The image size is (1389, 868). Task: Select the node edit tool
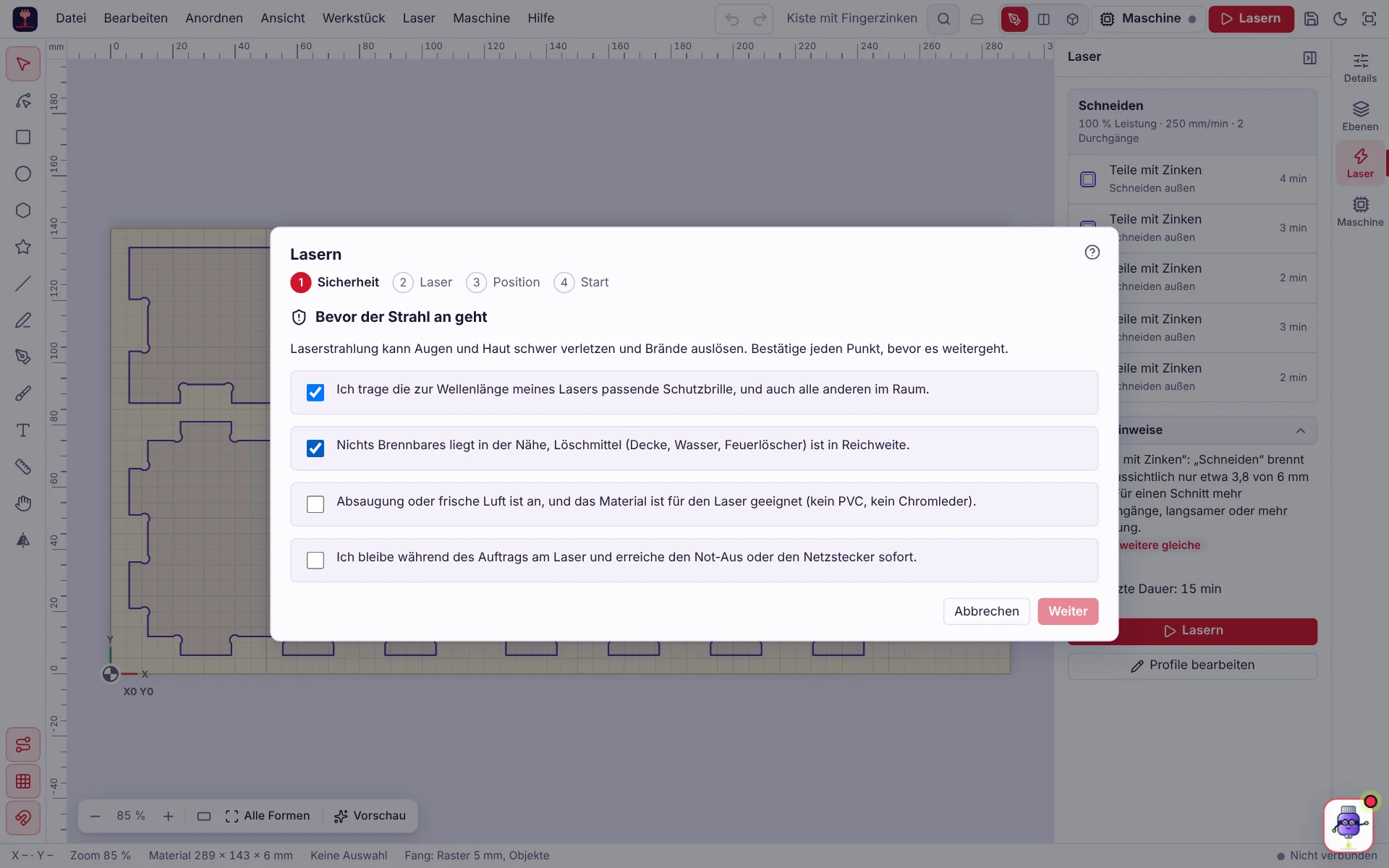point(23,101)
